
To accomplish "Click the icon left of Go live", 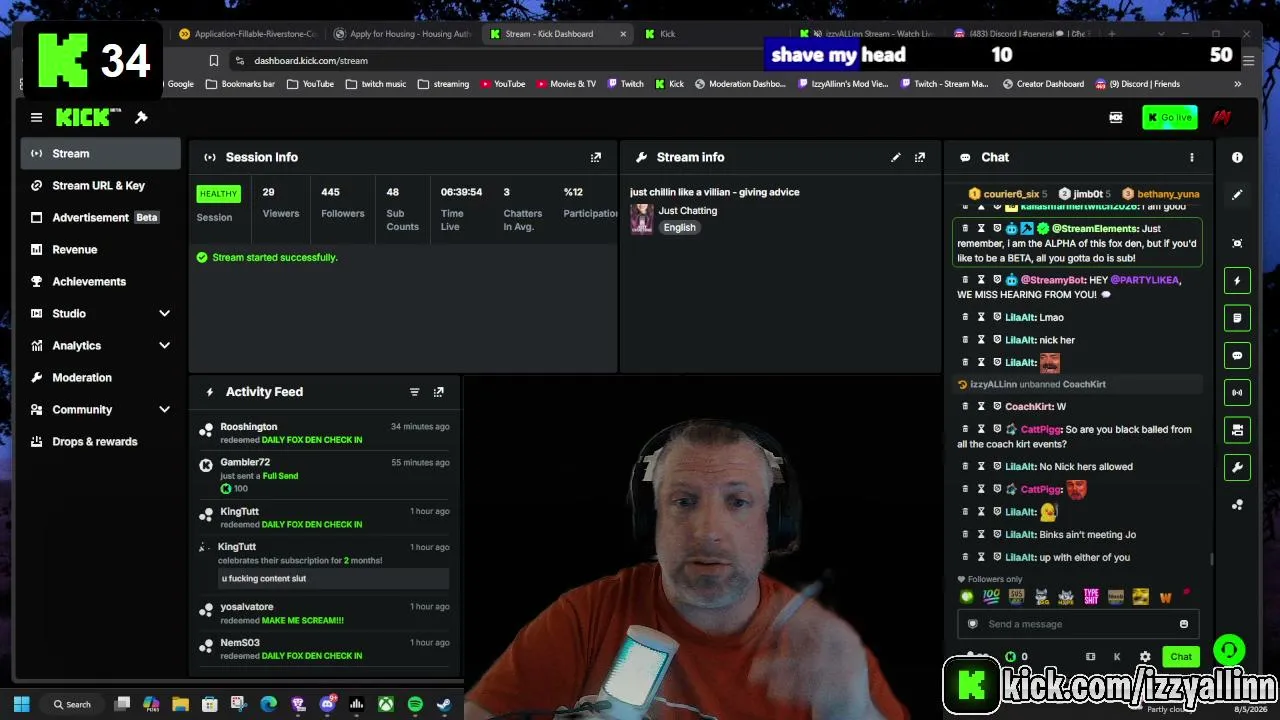I will coord(1116,118).
